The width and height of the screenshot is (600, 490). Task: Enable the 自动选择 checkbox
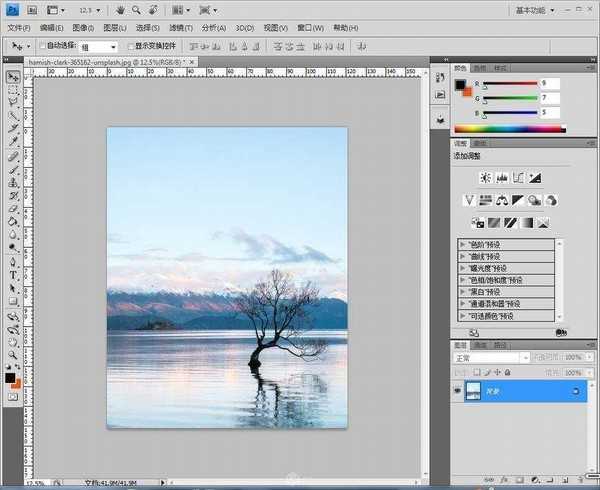click(44, 46)
